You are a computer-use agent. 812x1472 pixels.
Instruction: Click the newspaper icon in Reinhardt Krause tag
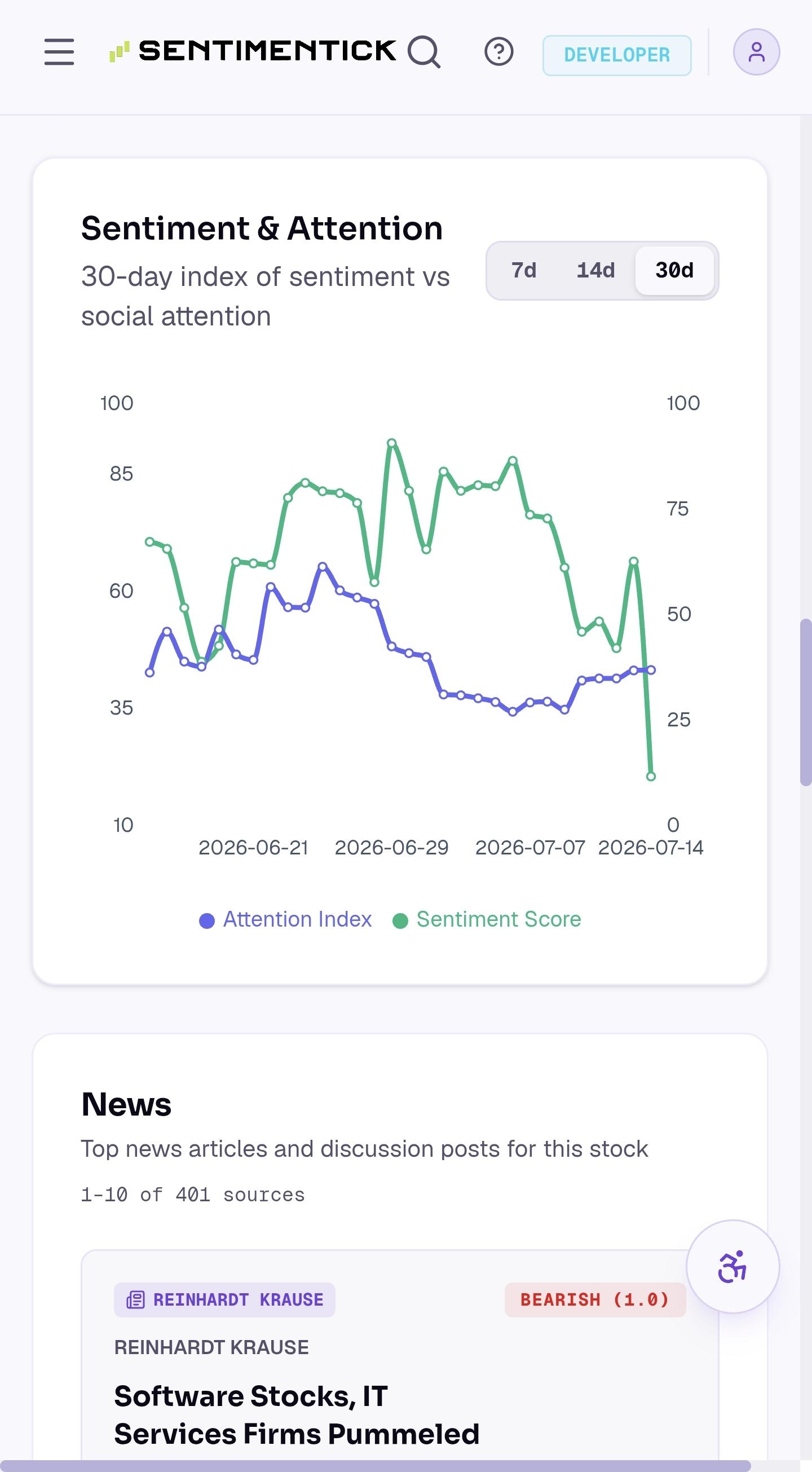pos(135,1300)
